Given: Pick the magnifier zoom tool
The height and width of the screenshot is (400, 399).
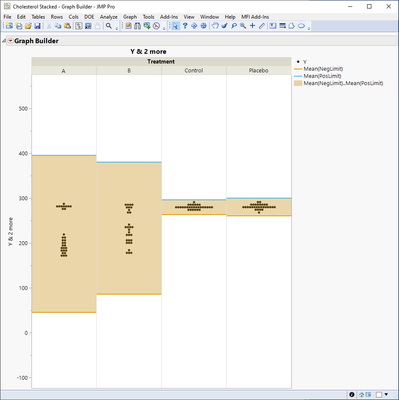Looking at the screenshot, I should tap(243, 26).
